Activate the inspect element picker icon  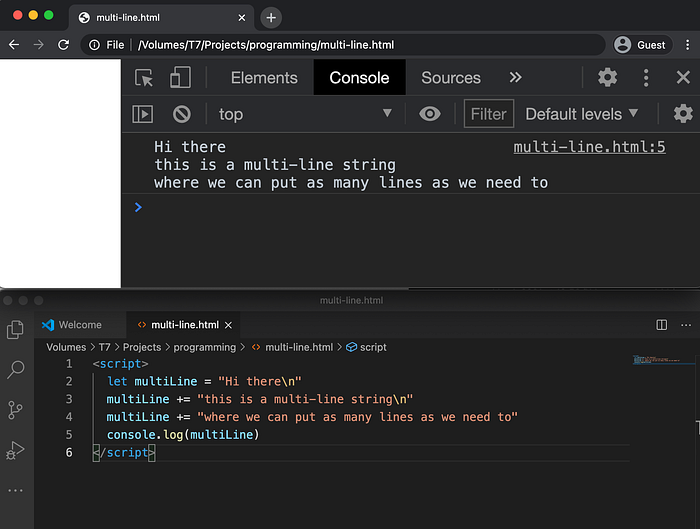pos(144,78)
